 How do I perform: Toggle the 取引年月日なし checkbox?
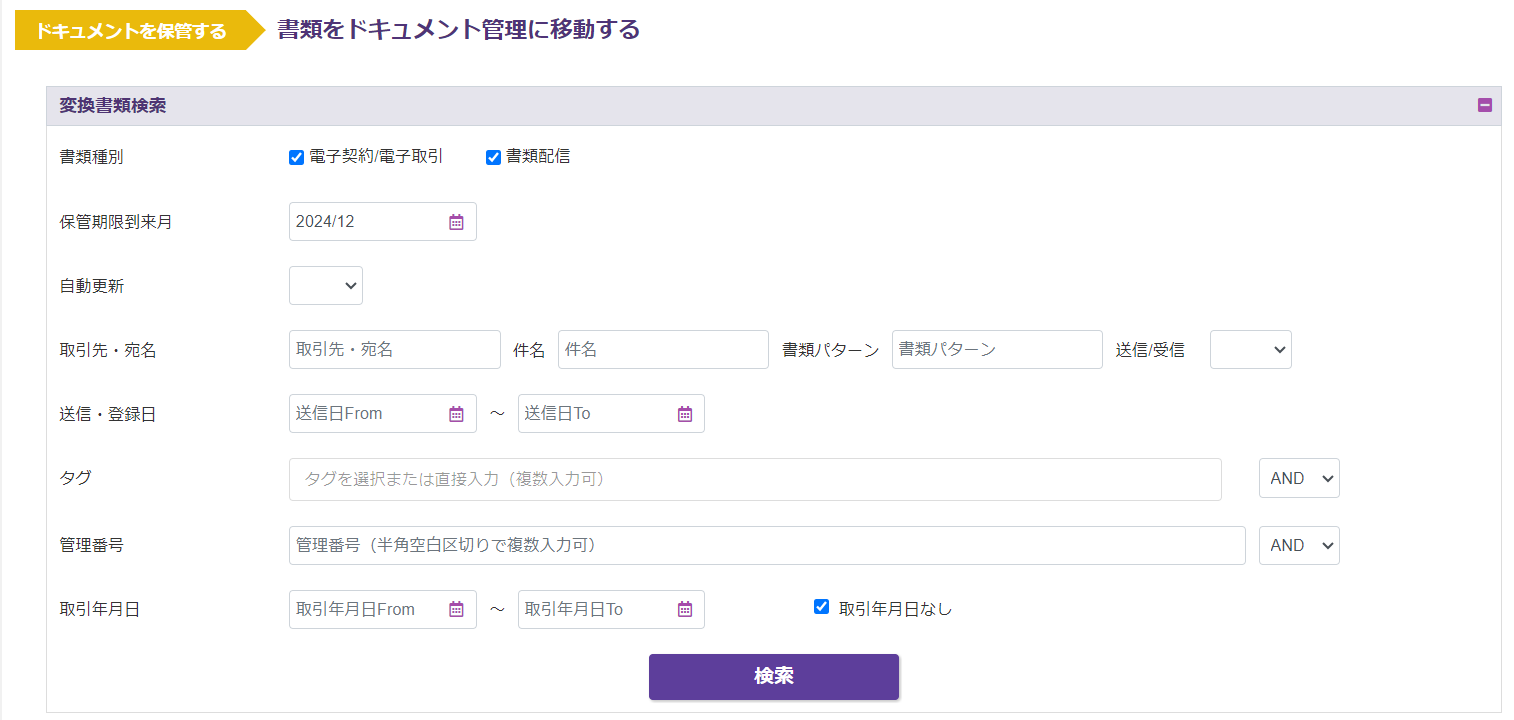pyautogui.click(x=822, y=606)
